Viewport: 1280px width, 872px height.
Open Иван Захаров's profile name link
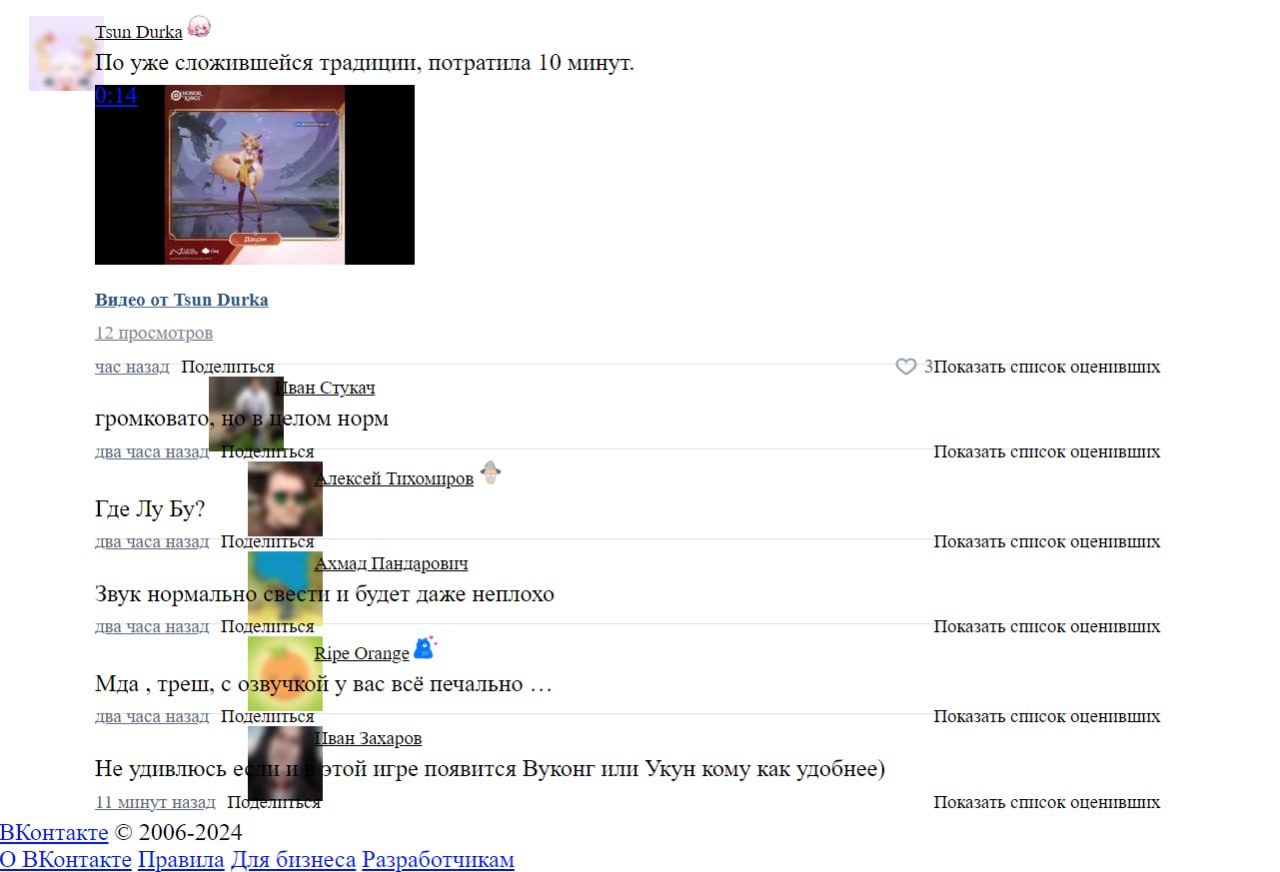(x=368, y=739)
